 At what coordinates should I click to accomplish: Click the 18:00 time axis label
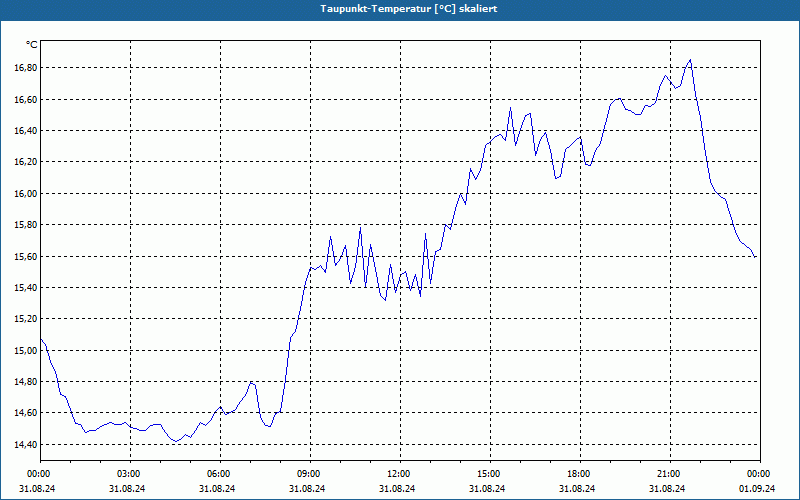(x=577, y=474)
